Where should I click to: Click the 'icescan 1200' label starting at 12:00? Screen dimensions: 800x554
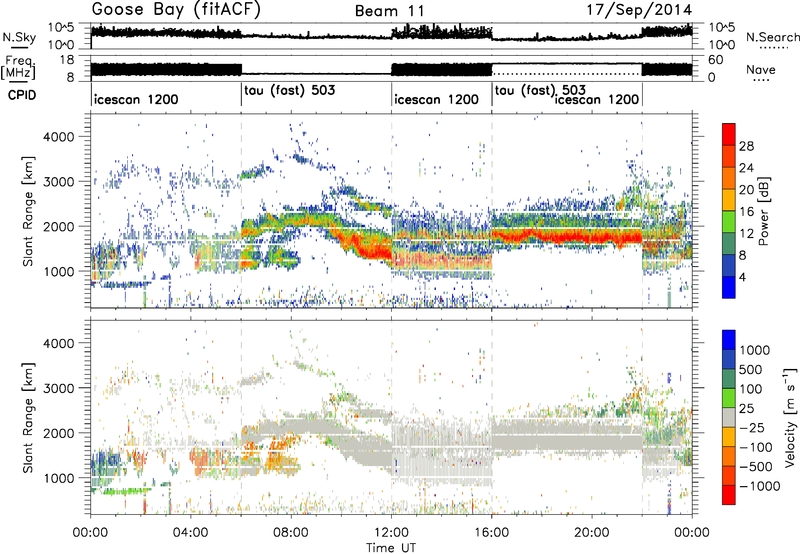436,99
